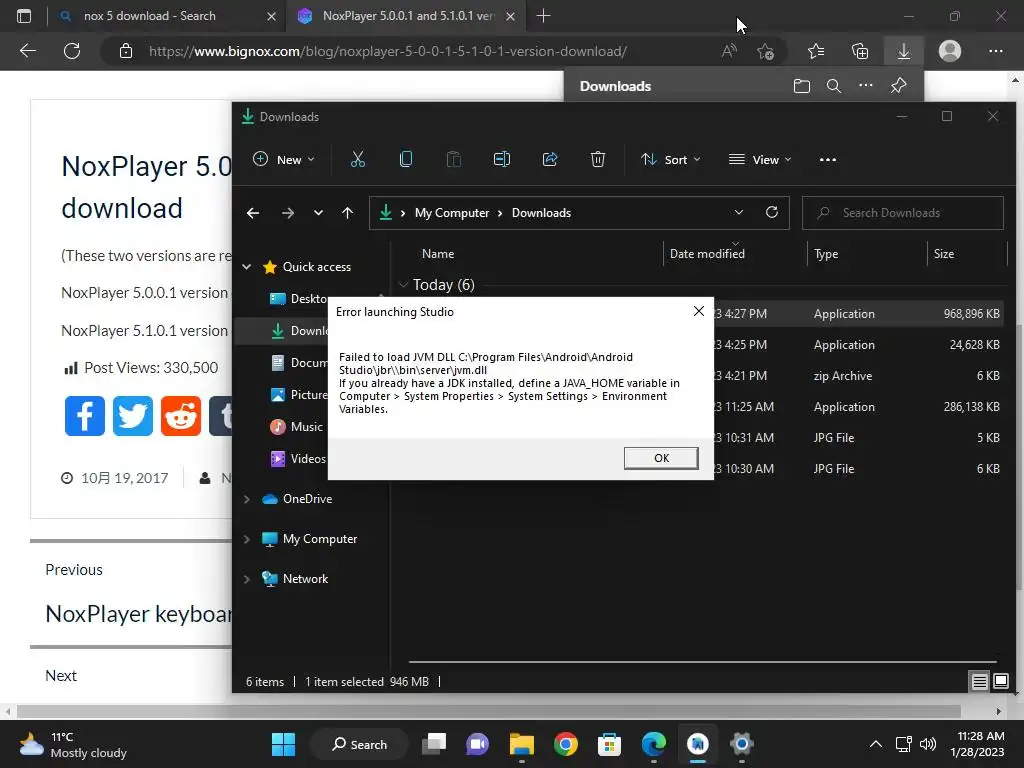Open the Collections icon in Edge
The image size is (1024, 768).
[860, 51]
